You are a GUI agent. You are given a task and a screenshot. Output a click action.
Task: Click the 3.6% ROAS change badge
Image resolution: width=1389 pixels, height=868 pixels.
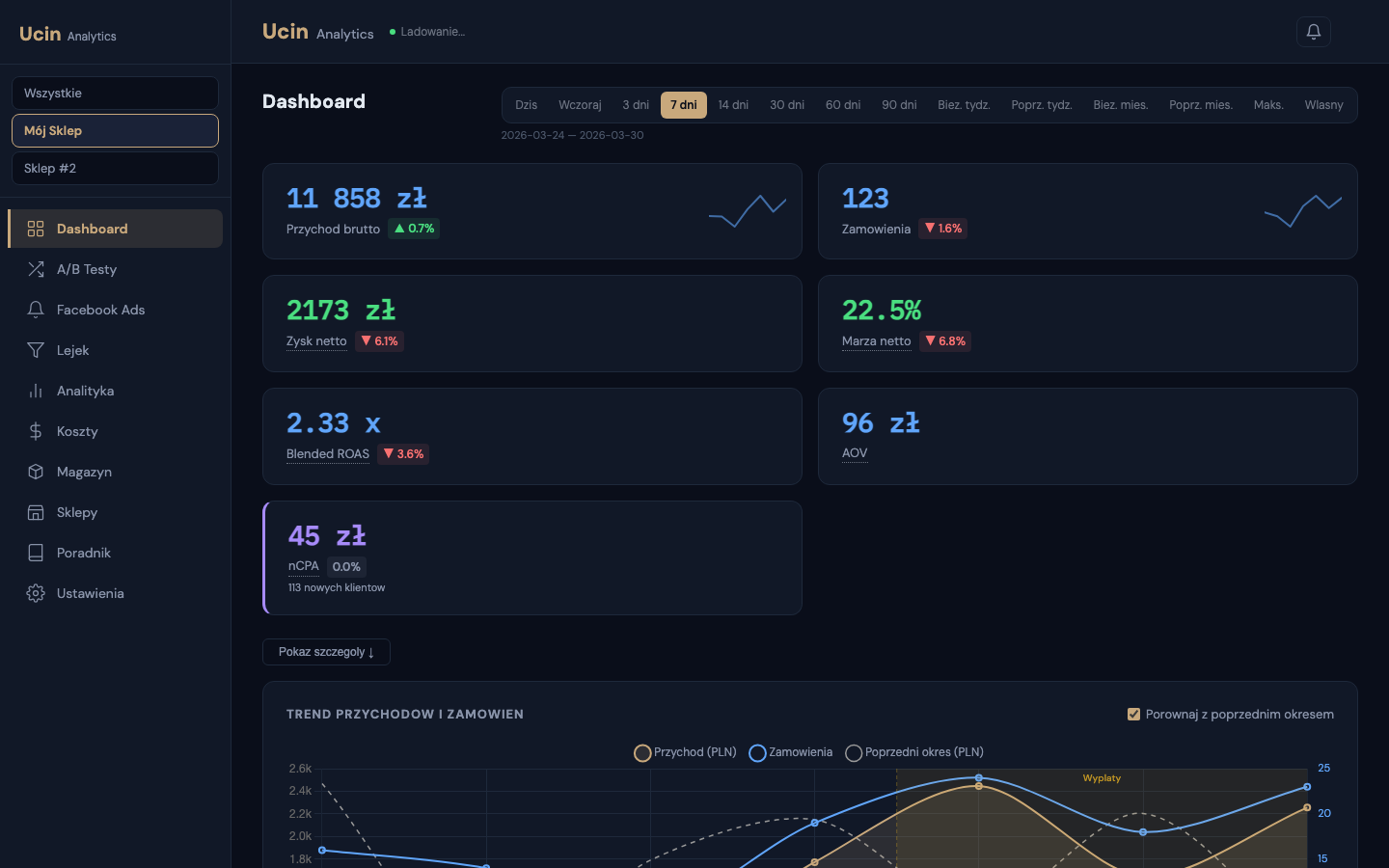click(x=403, y=454)
